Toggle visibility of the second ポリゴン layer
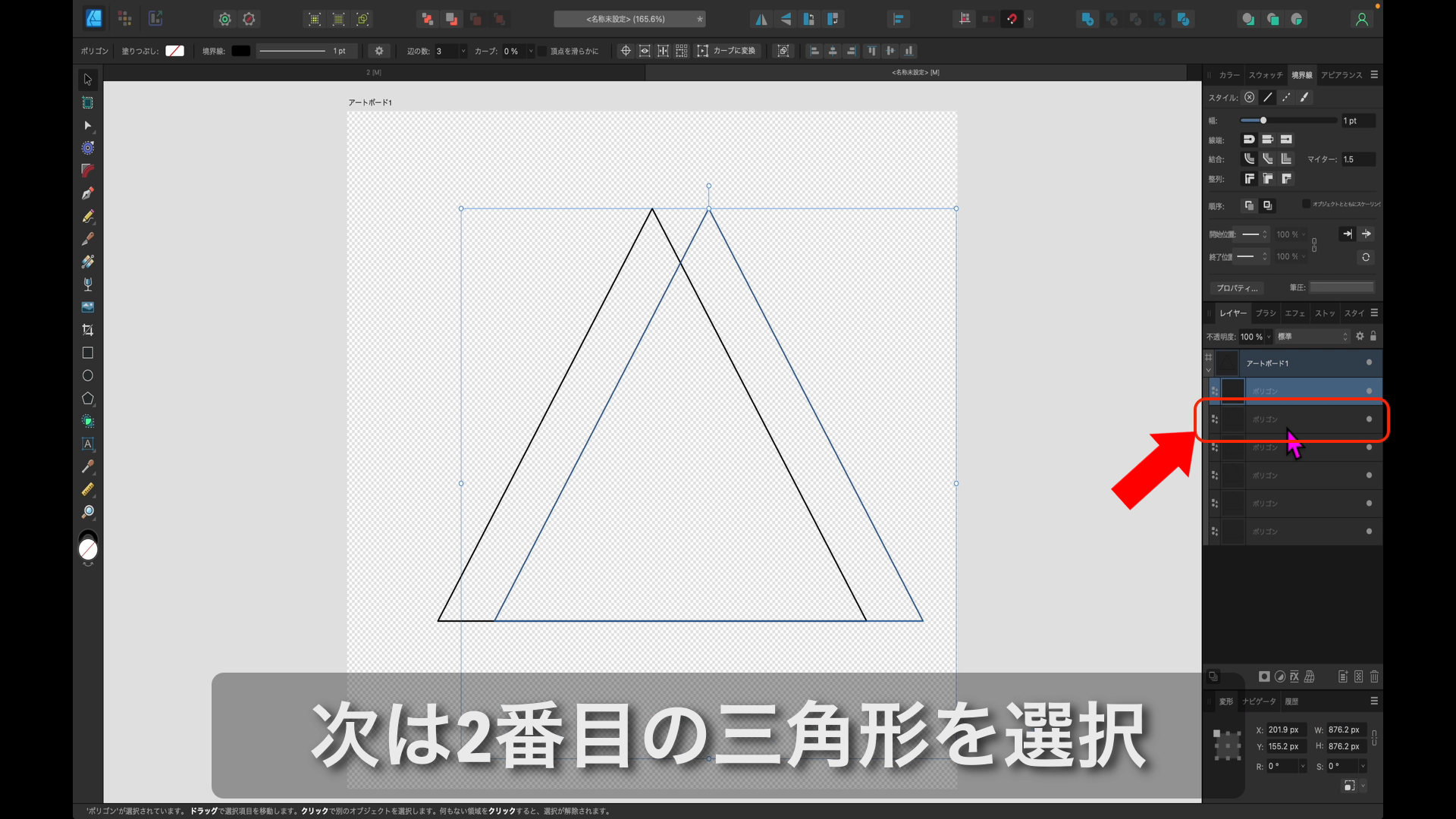This screenshot has height=819, width=1456. pyautogui.click(x=1369, y=419)
